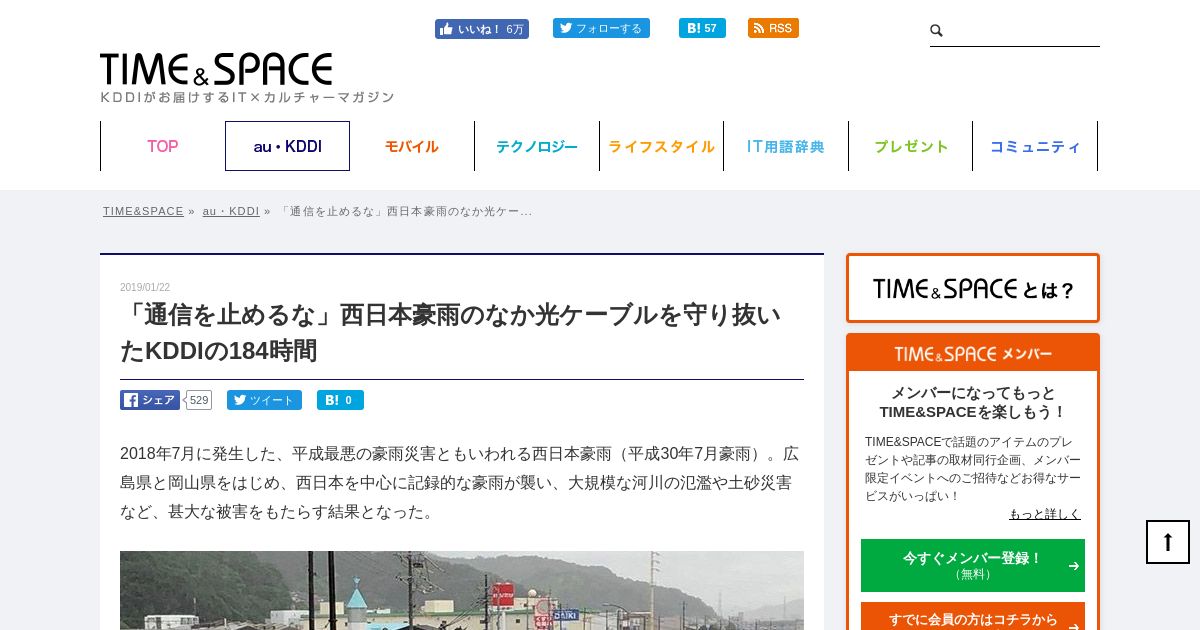Open the ライフスタイル navigation item
This screenshot has height=630, width=1200.
pos(661,146)
